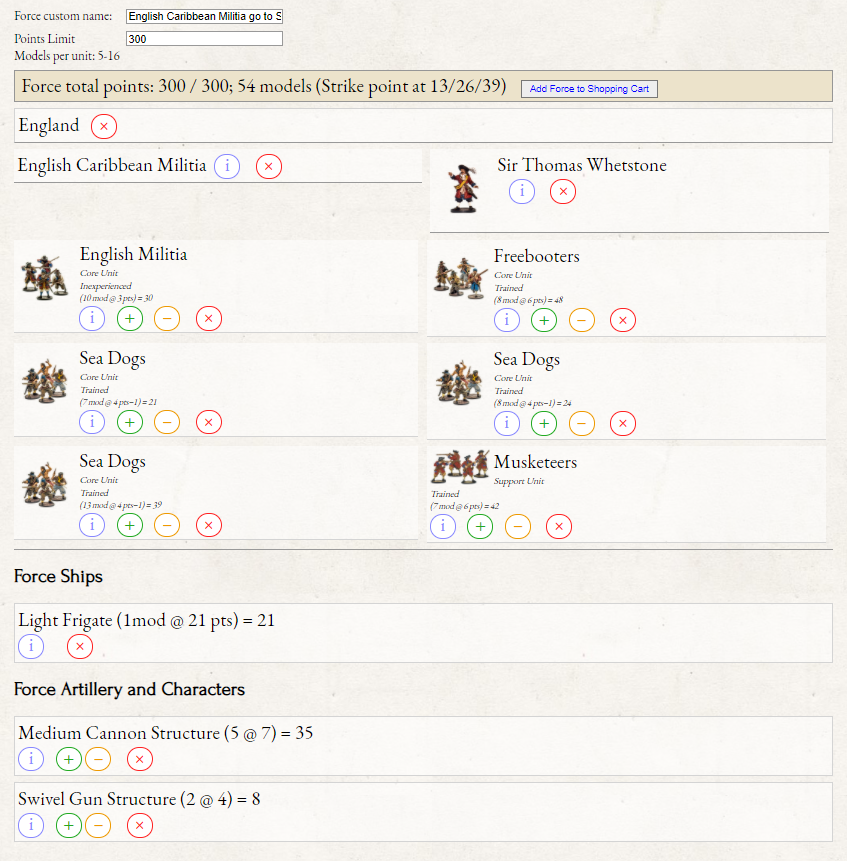Reduce models in the 7-model Sea Dogs unit
Viewport: 847px width, 861px height.
(x=167, y=422)
